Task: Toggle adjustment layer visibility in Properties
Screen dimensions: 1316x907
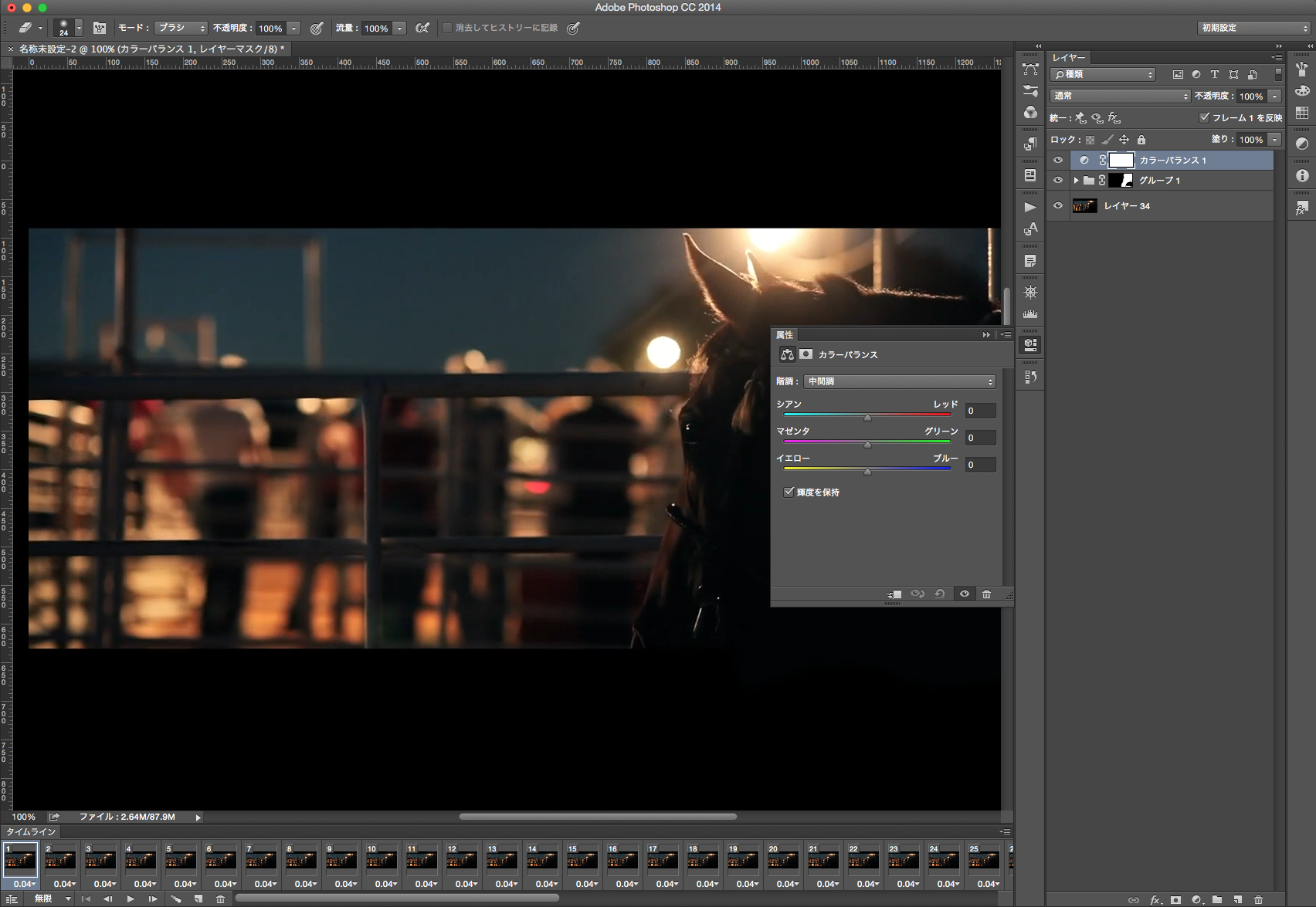Action: point(964,594)
